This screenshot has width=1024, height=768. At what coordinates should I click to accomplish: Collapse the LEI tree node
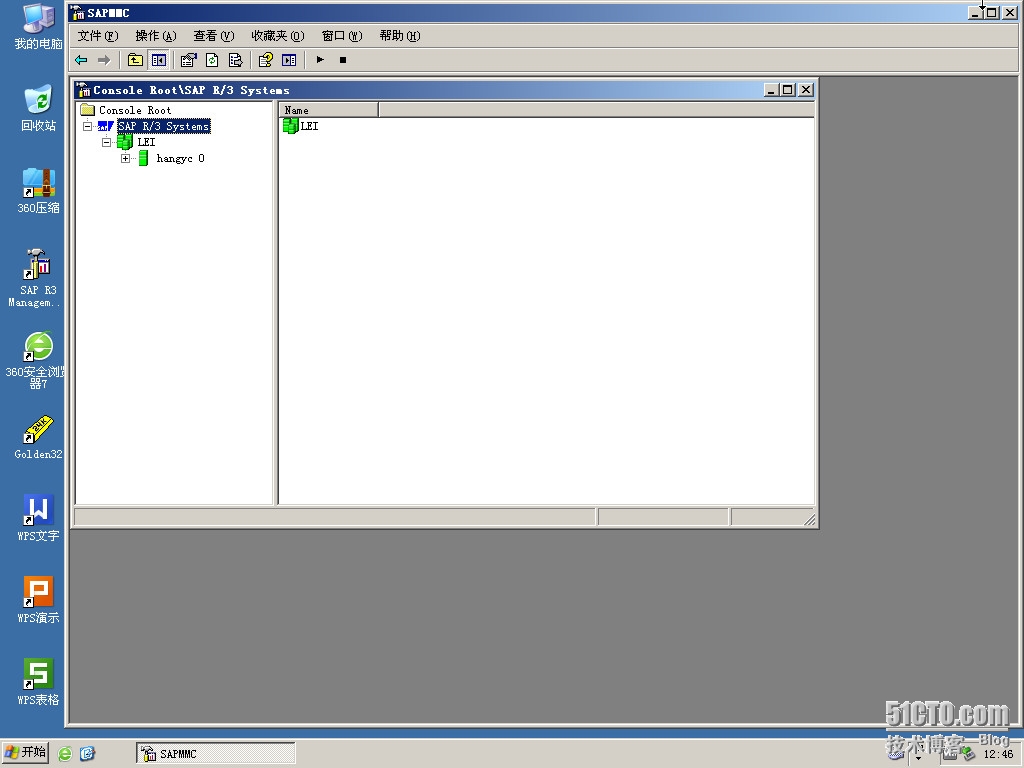point(106,142)
